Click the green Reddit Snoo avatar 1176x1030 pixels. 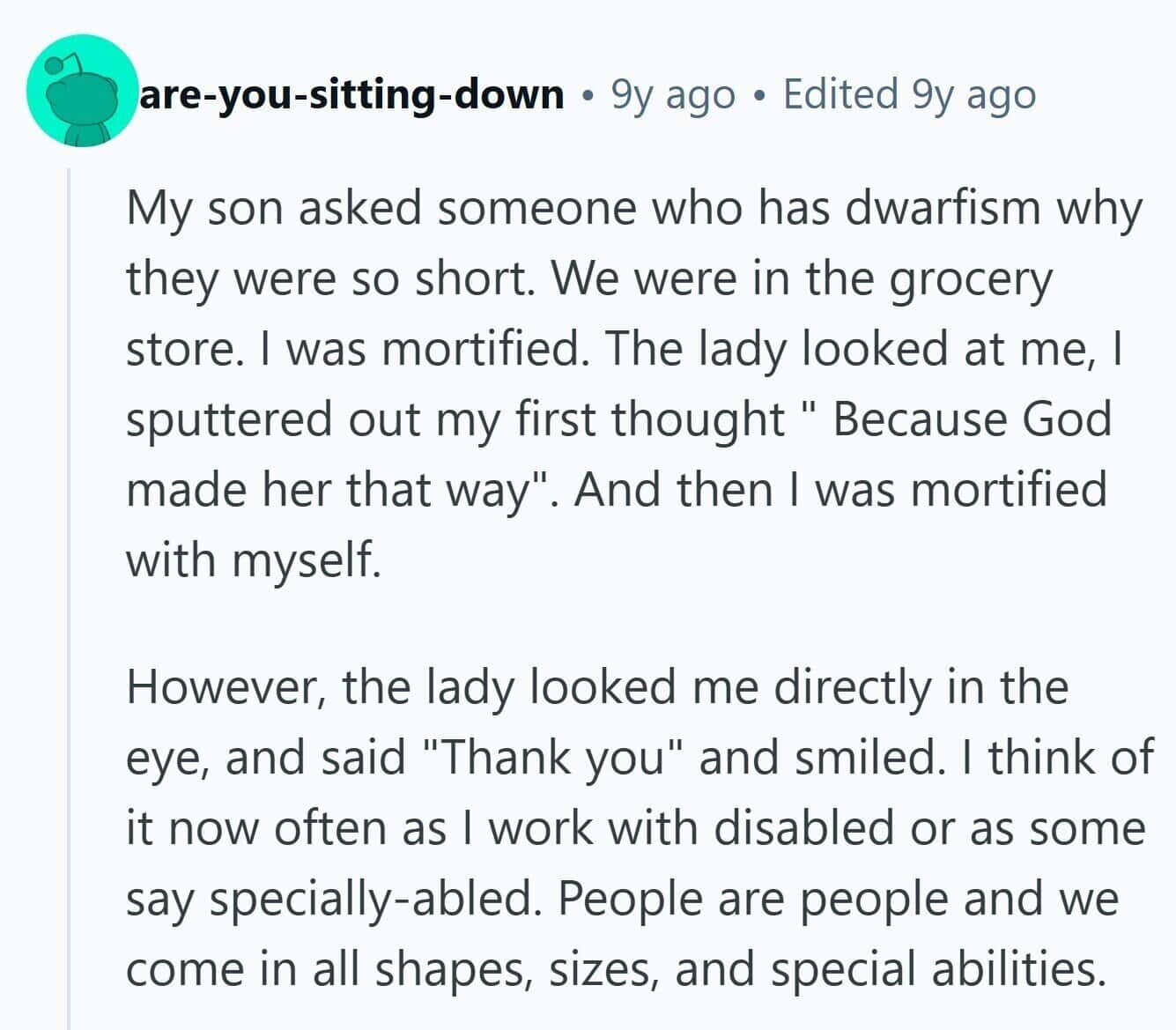(82, 91)
